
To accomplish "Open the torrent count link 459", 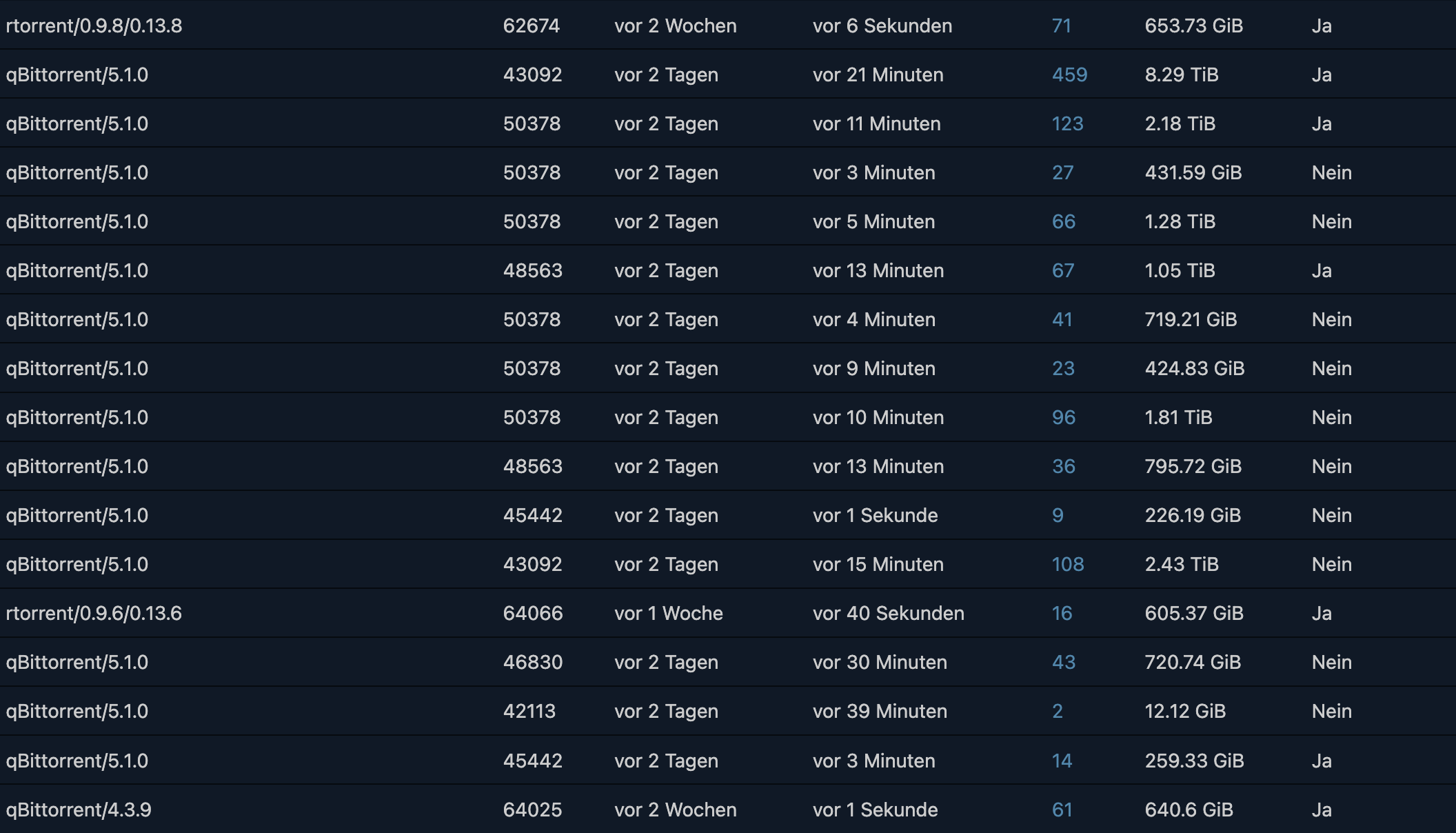I will pyautogui.click(x=1069, y=74).
